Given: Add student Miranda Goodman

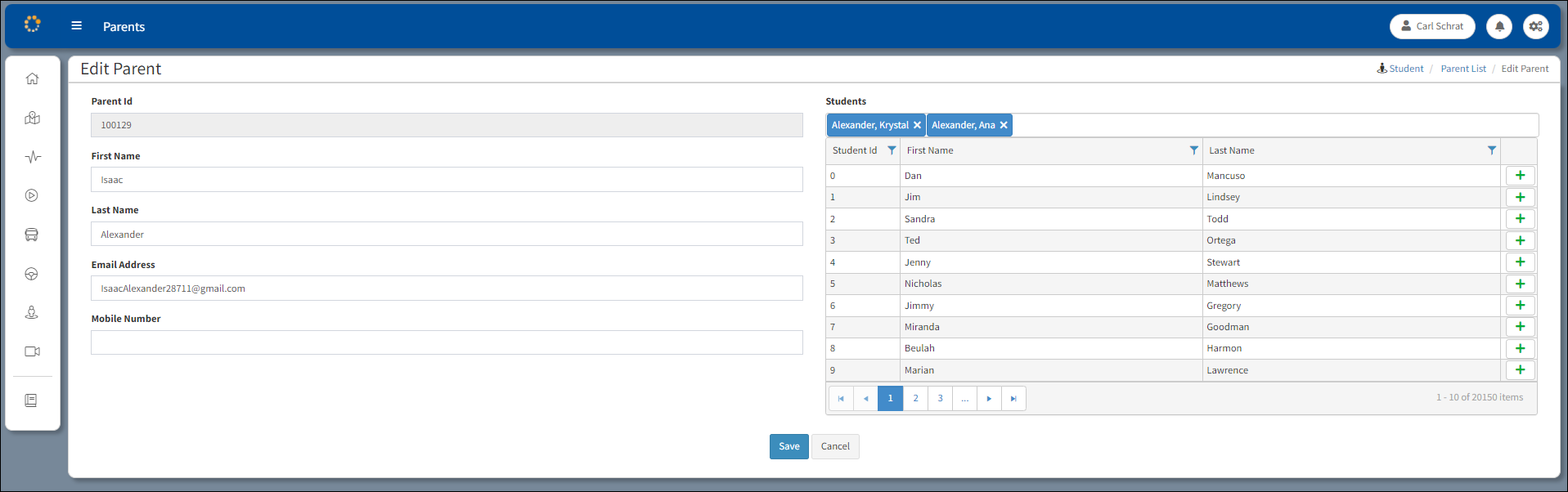Looking at the screenshot, I should (x=1520, y=327).
